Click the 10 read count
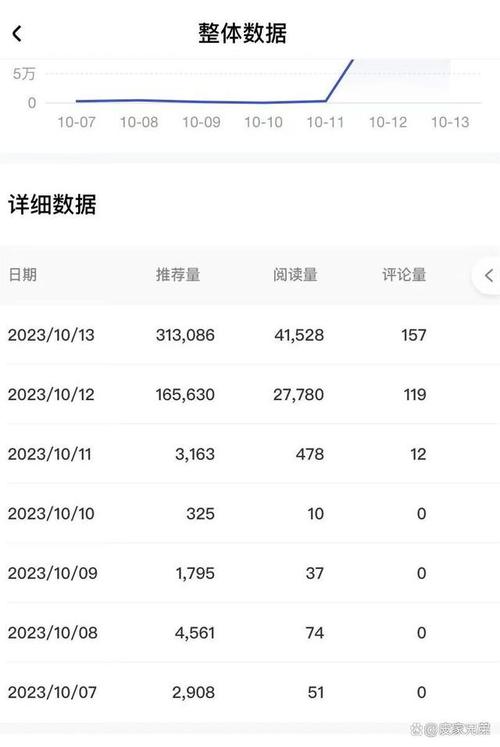The image size is (500, 747). (x=315, y=514)
